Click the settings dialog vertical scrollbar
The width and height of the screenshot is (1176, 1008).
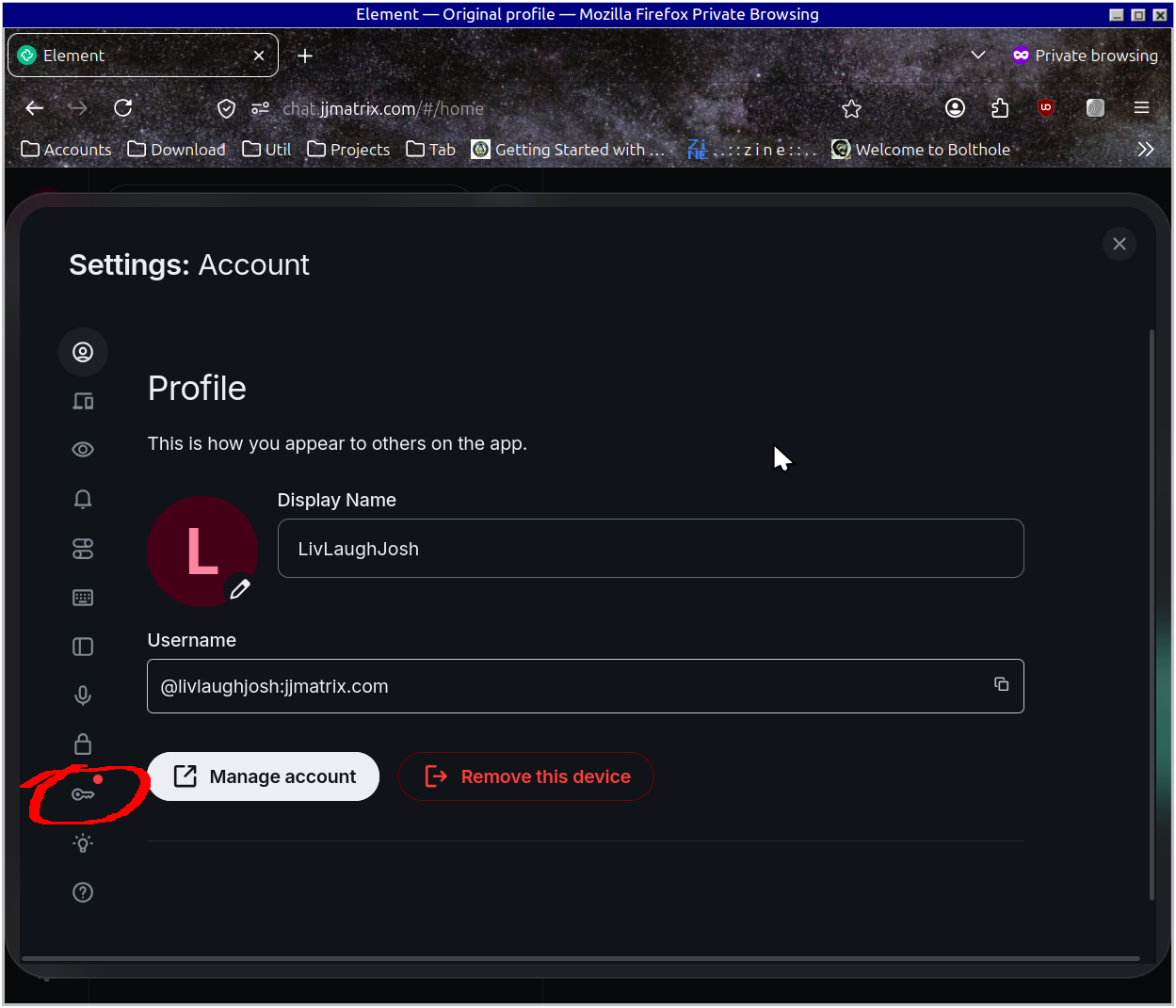point(1152,615)
